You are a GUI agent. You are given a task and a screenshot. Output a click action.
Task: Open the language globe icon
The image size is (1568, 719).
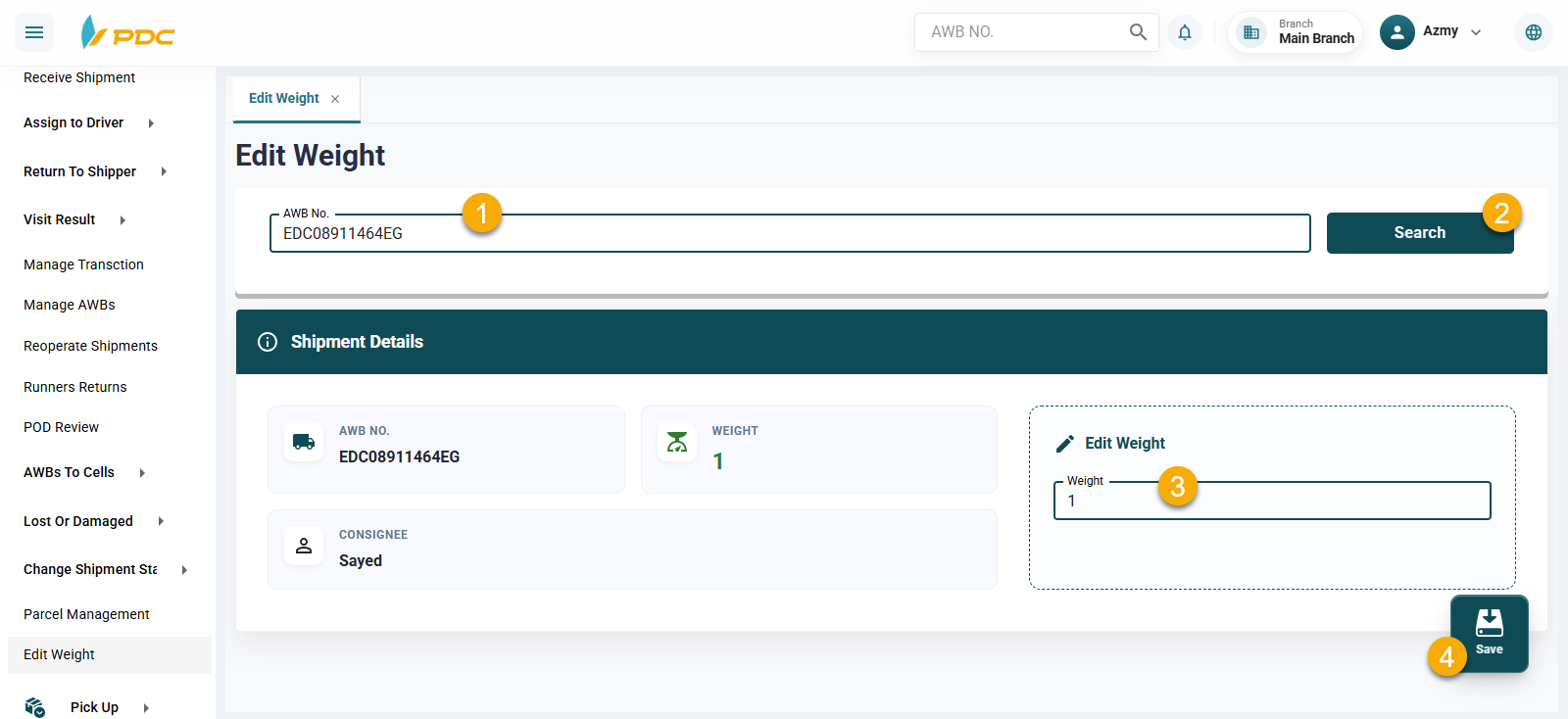coord(1534,32)
